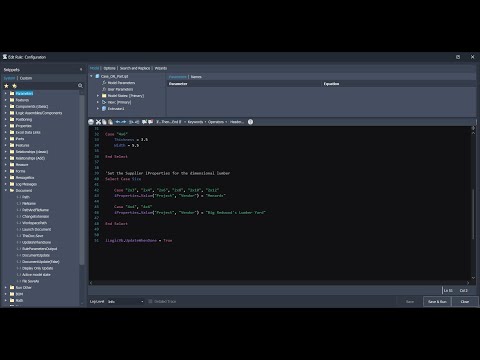Screen dimensions: 480x360
Task: Switch to the System snippets tab
Action: click(9, 78)
